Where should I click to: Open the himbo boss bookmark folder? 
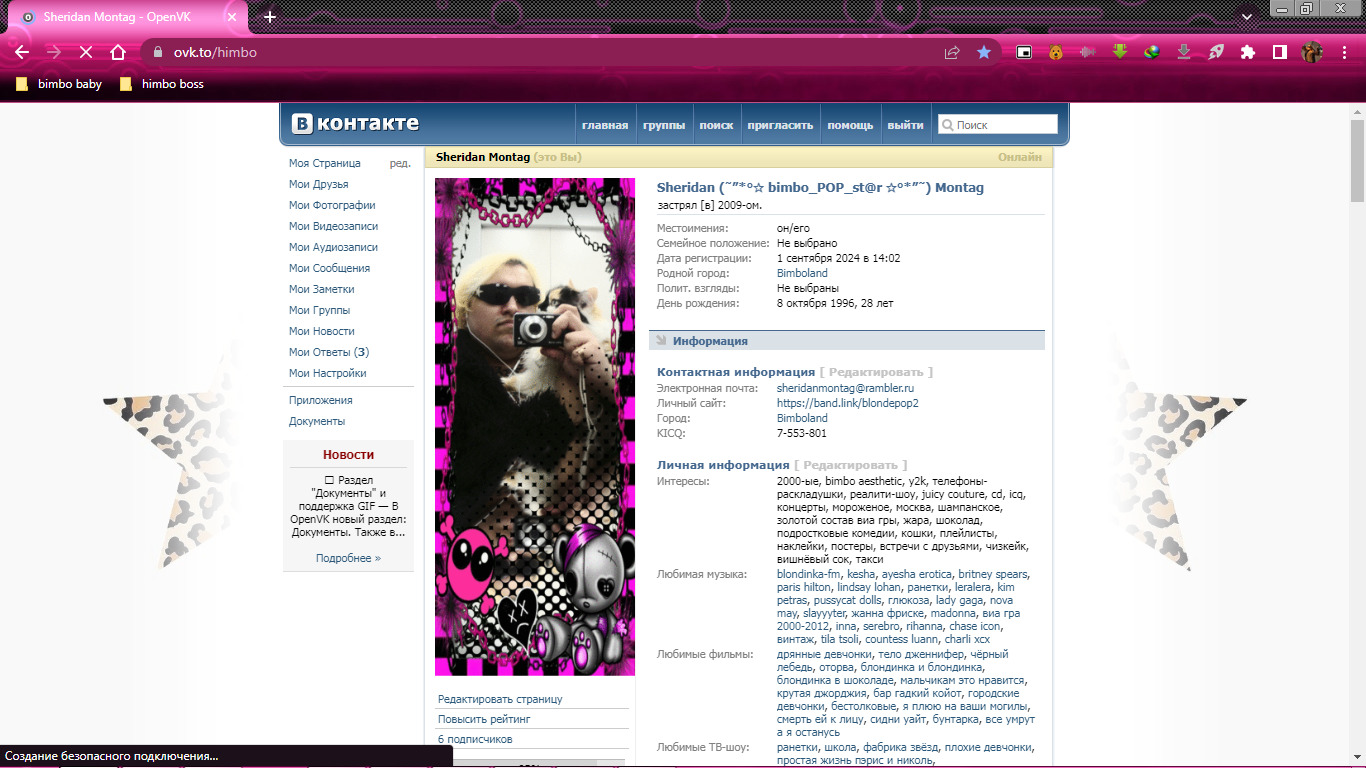click(x=161, y=84)
